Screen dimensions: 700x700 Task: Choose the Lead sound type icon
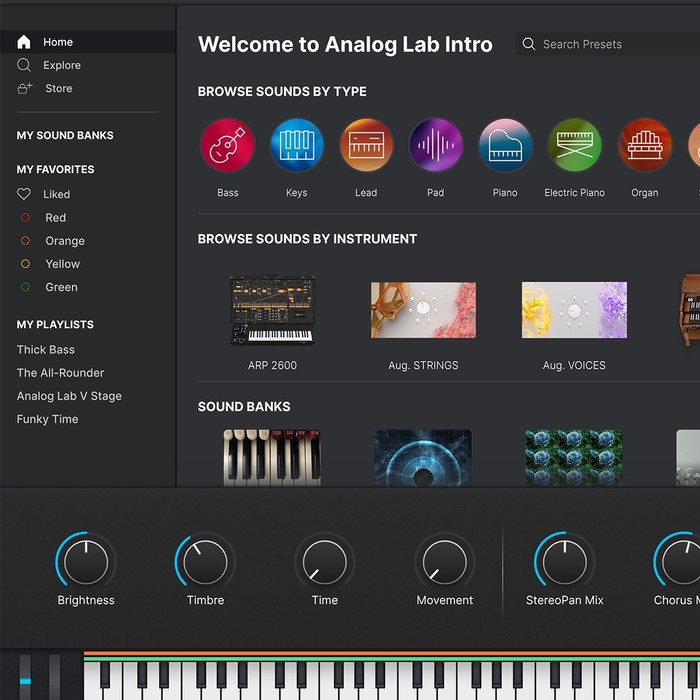pyautogui.click(x=366, y=145)
